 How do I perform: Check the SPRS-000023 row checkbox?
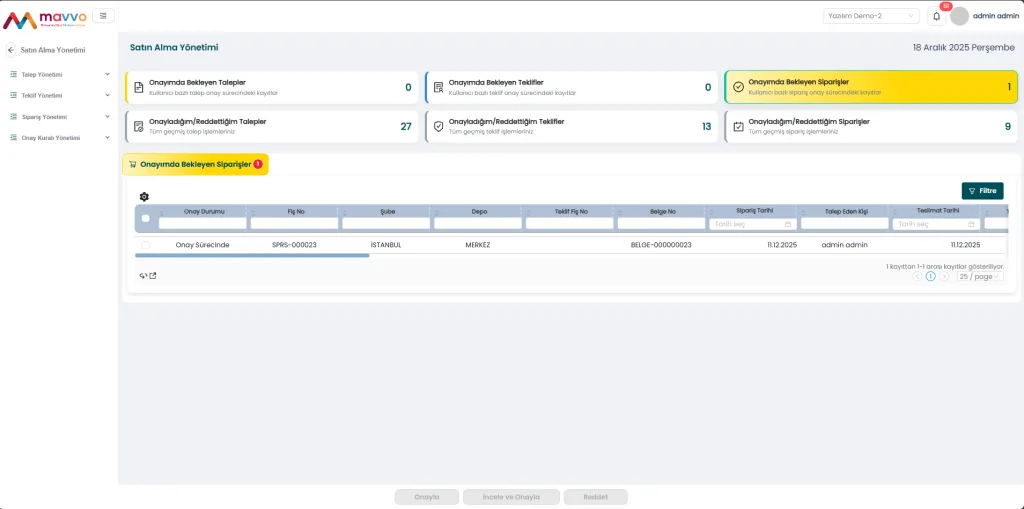pyautogui.click(x=146, y=245)
